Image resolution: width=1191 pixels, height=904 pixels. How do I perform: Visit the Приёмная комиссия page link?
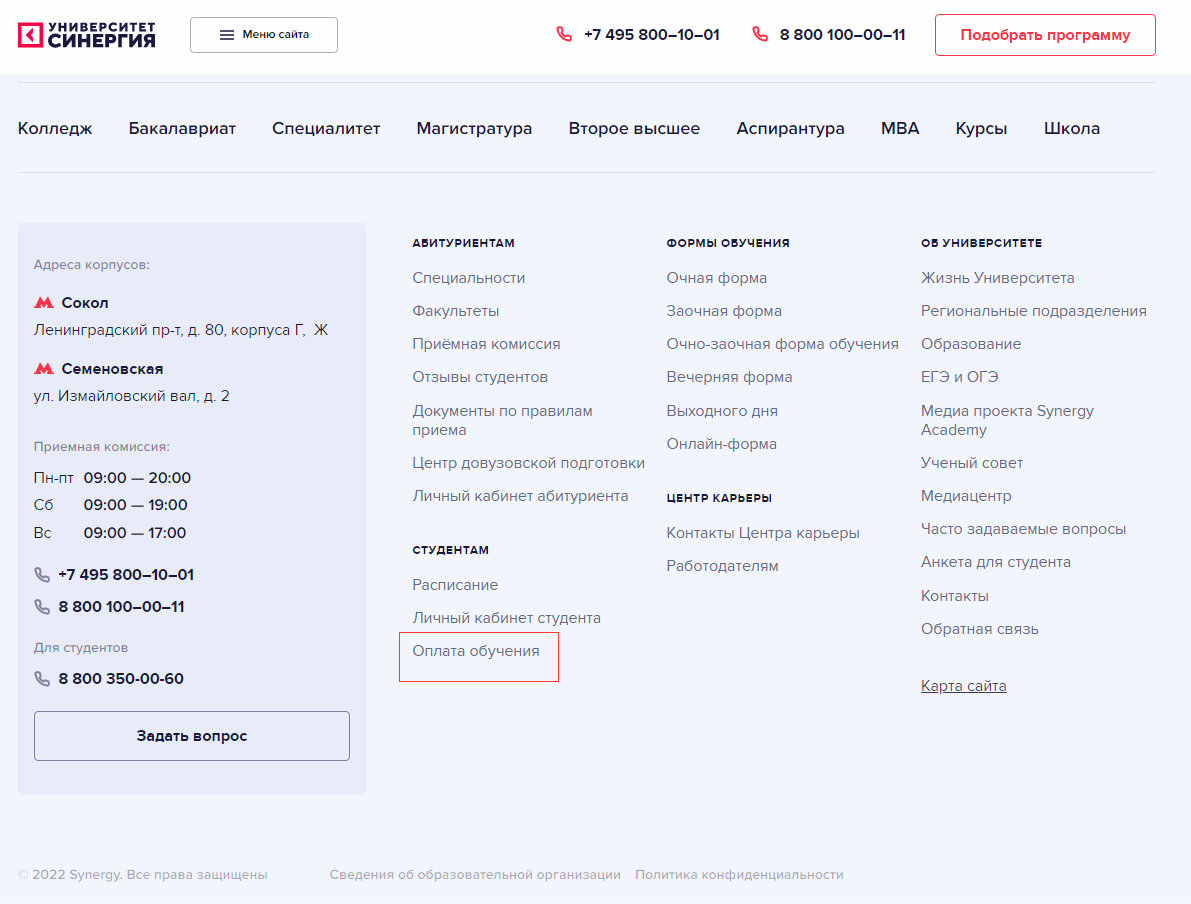[x=486, y=344]
